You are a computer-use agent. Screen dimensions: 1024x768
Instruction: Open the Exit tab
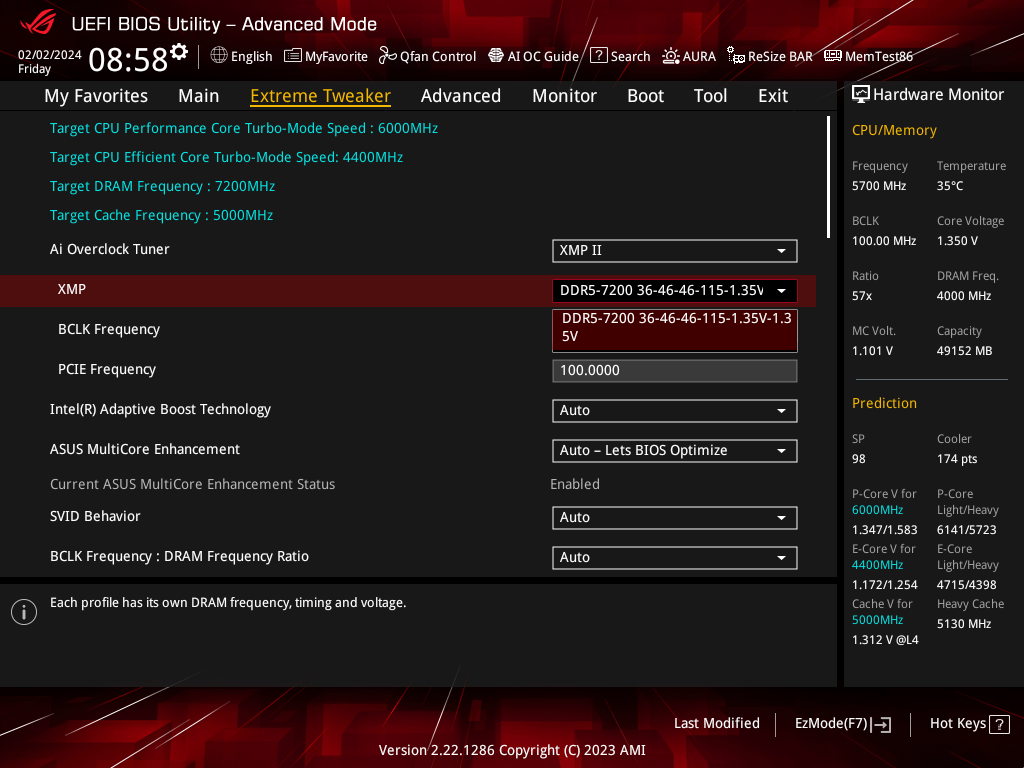[x=773, y=96]
